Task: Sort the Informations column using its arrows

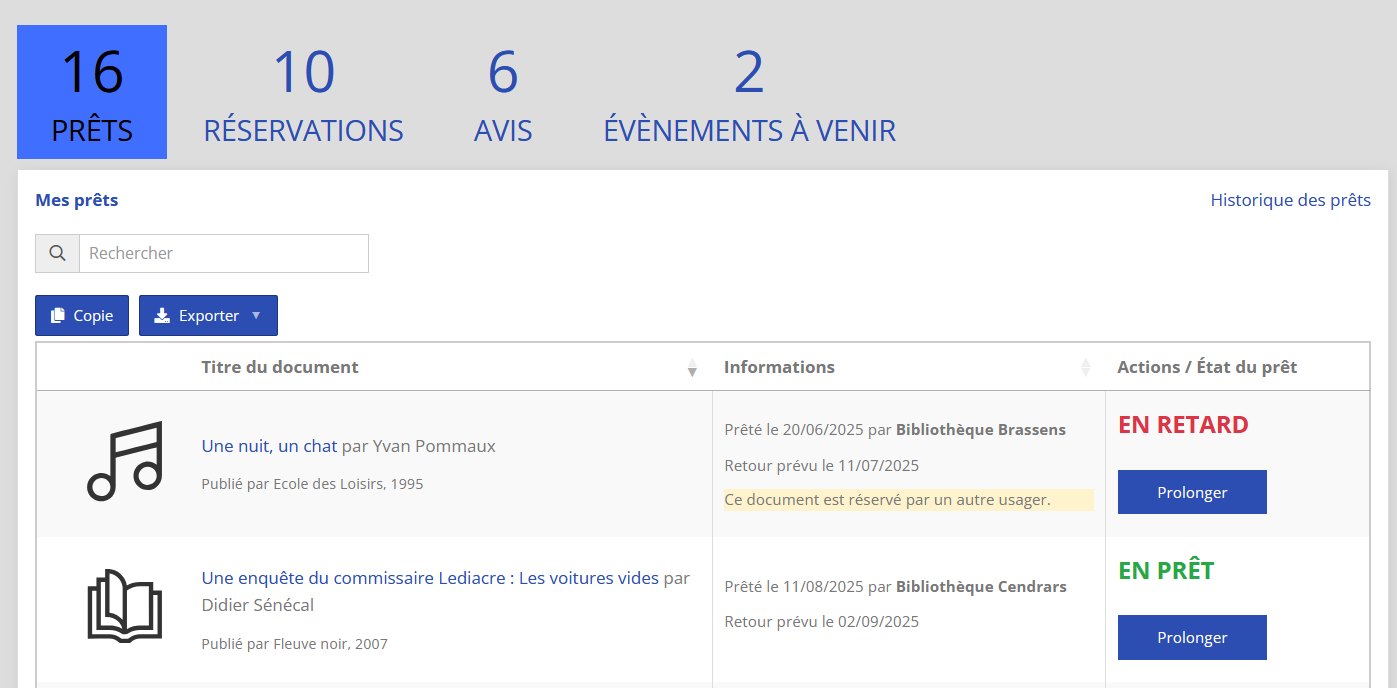Action: point(1085,368)
